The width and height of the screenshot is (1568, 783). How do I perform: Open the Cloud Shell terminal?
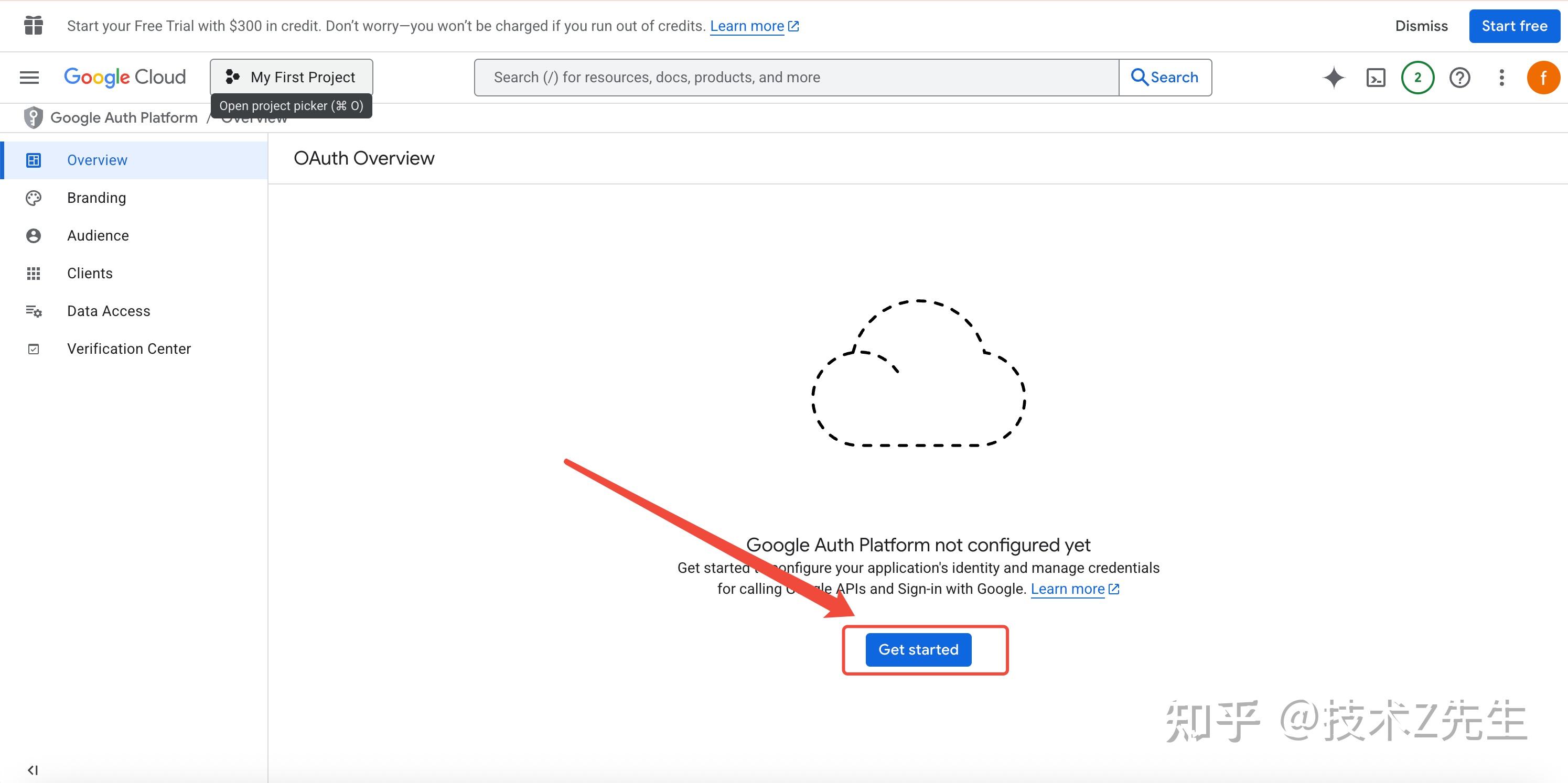1375,77
